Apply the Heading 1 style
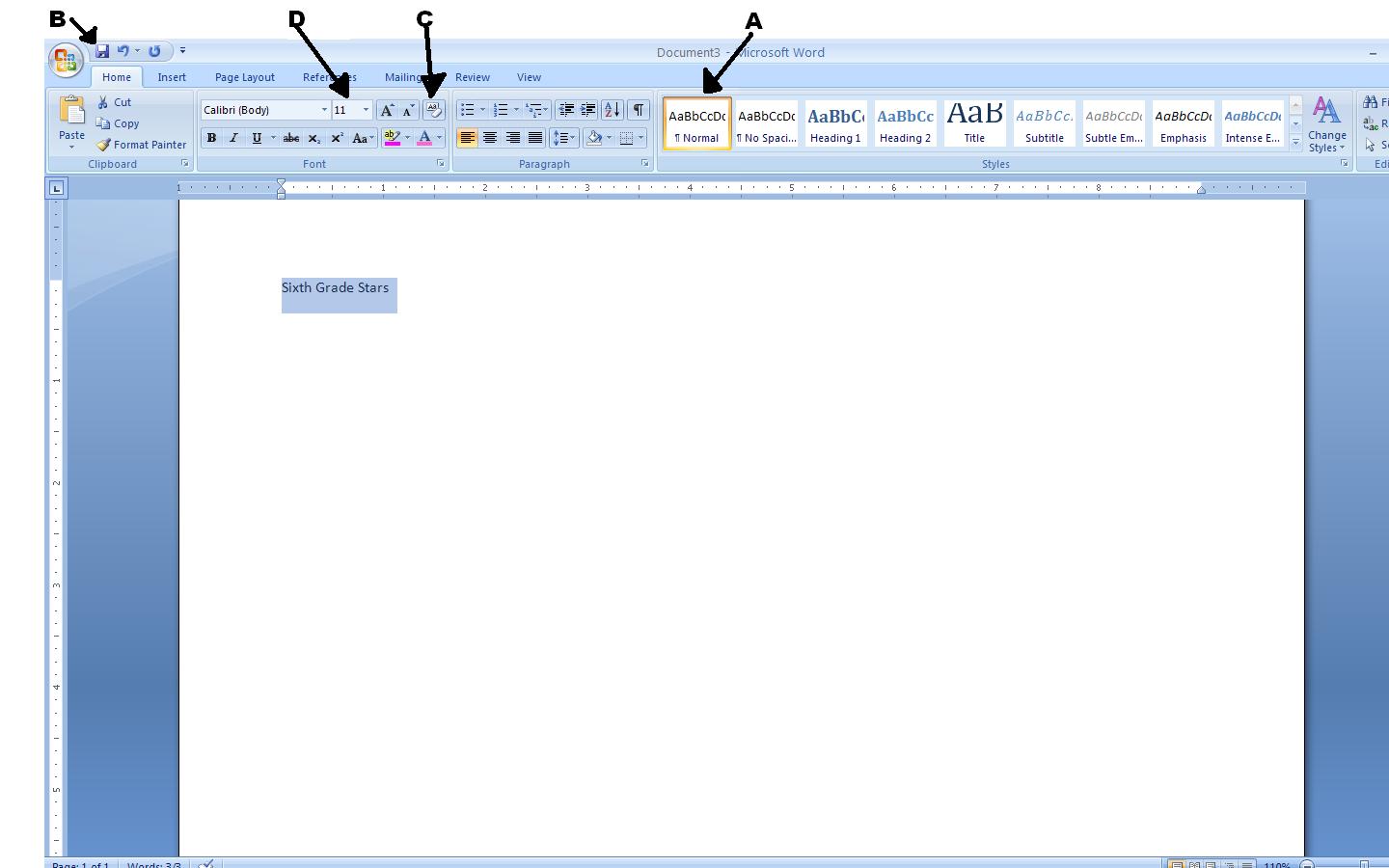1389x868 pixels. 835,123
